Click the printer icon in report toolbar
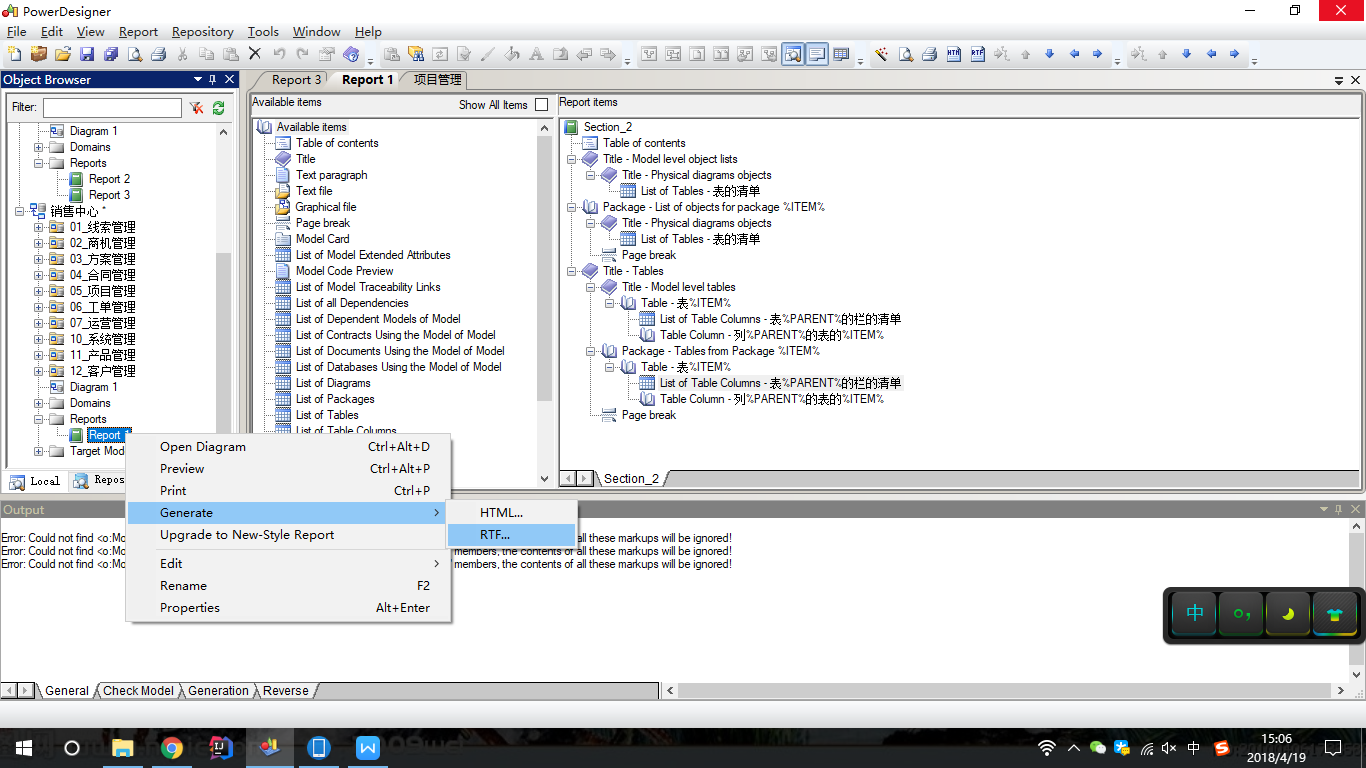The height and width of the screenshot is (768, 1366). (x=930, y=54)
